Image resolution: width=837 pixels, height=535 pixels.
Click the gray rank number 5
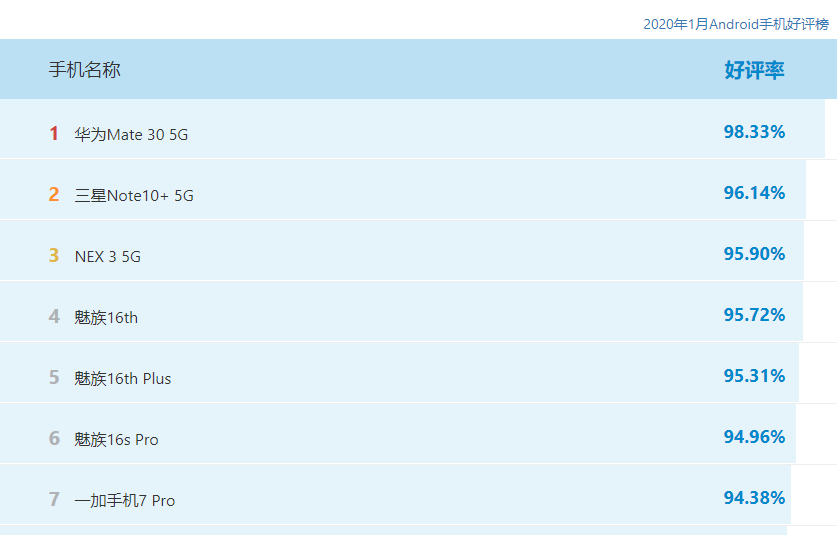(54, 377)
